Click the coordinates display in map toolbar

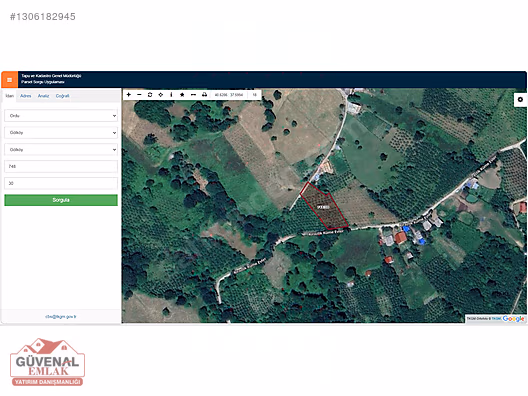pyautogui.click(x=229, y=95)
